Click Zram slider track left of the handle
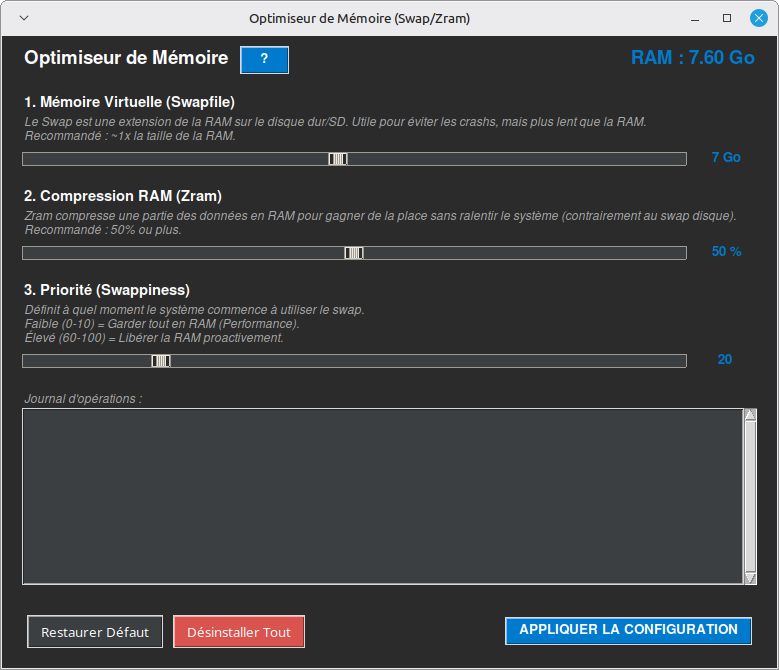 180,253
